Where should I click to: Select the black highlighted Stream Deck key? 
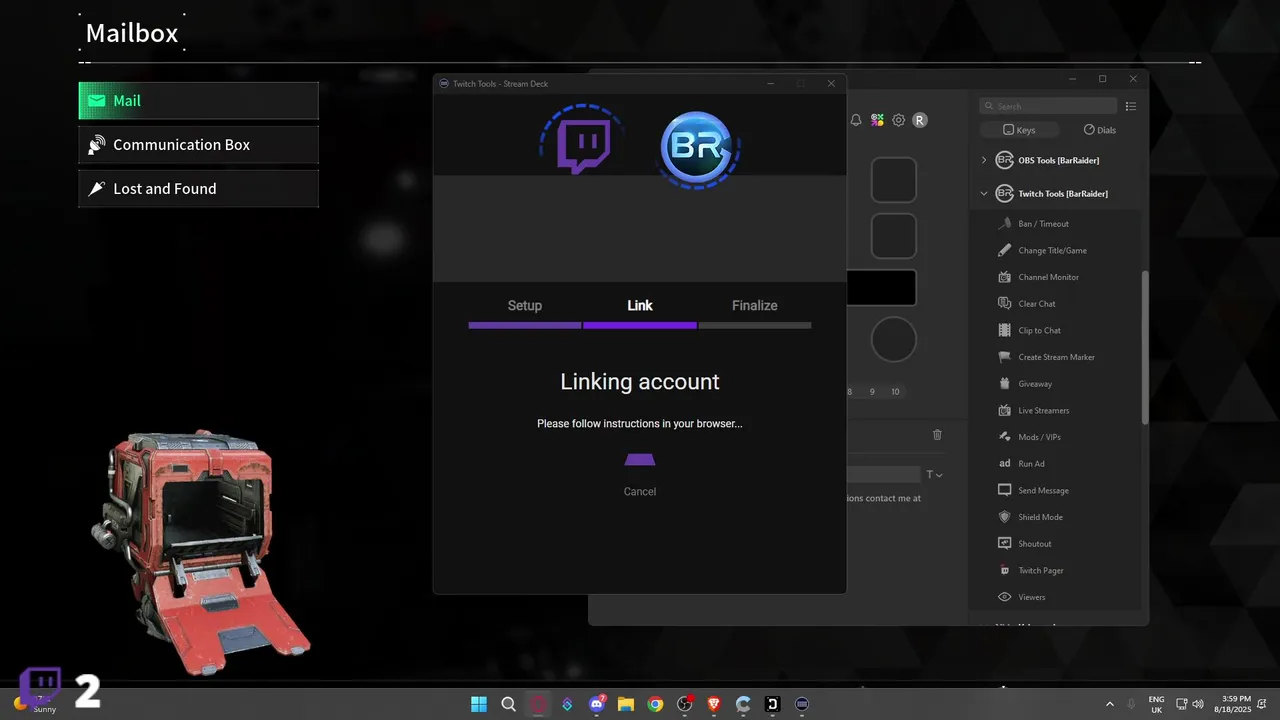pyautogui.click(x=881, y=288)
